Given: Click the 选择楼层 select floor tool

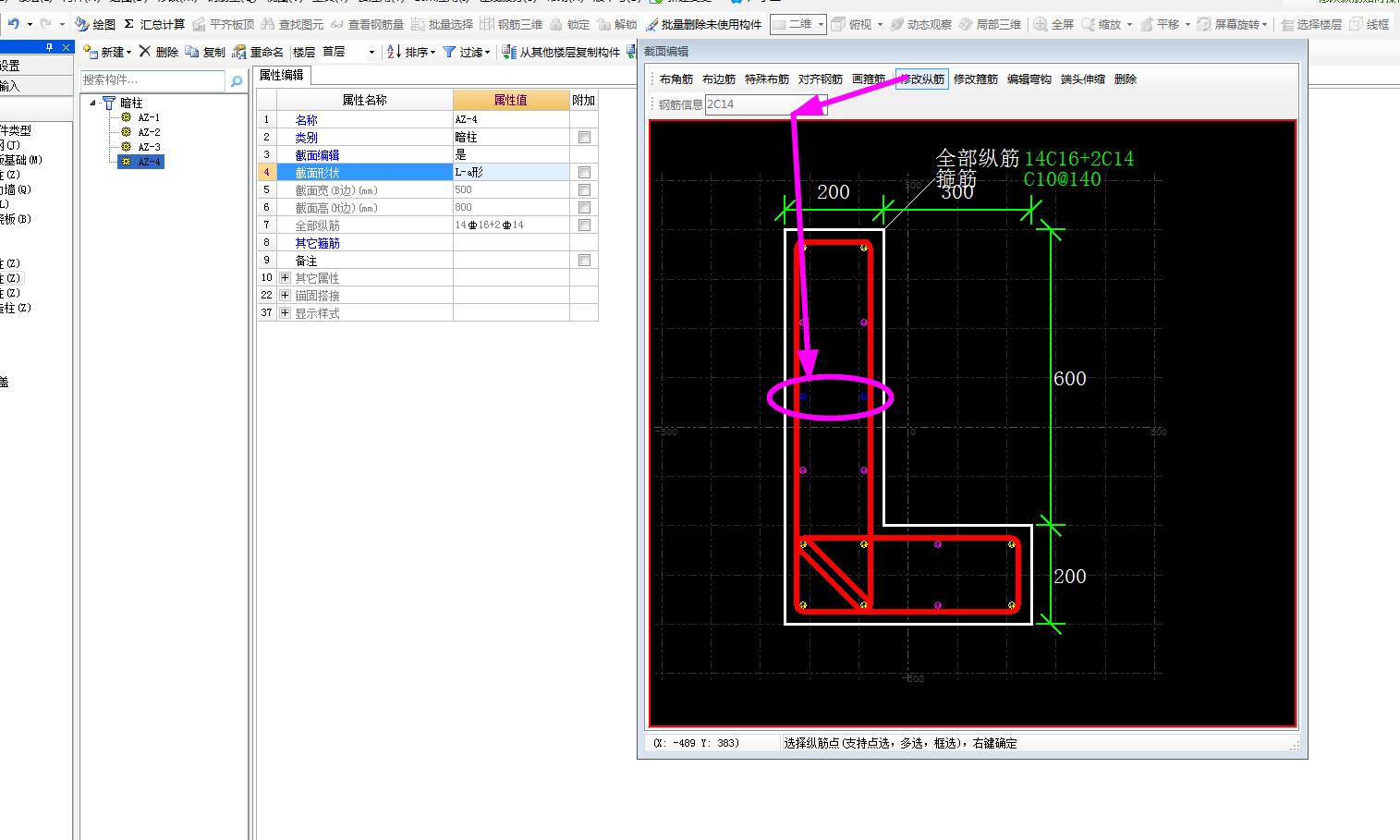Looking at the screenshot, I should (1310, 24).
